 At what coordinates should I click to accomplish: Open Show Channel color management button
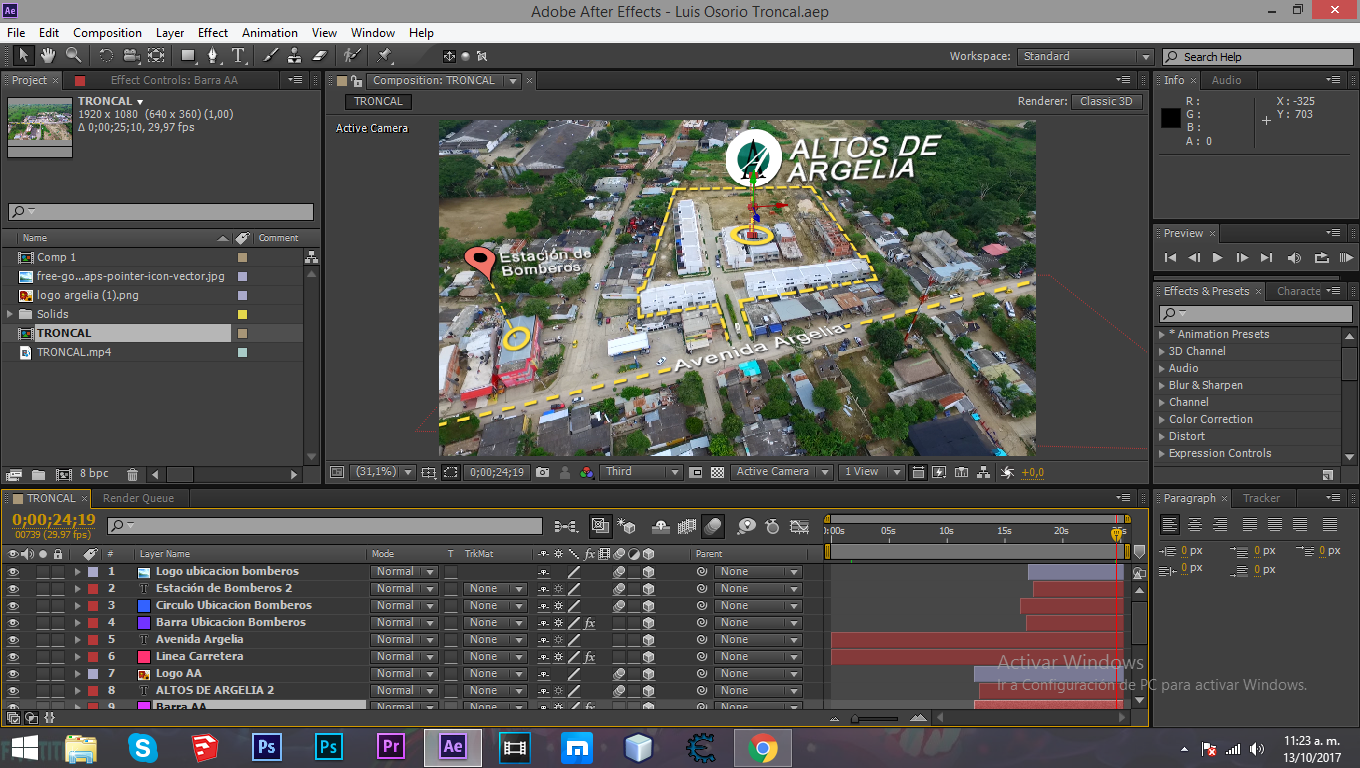click(587, 472)
